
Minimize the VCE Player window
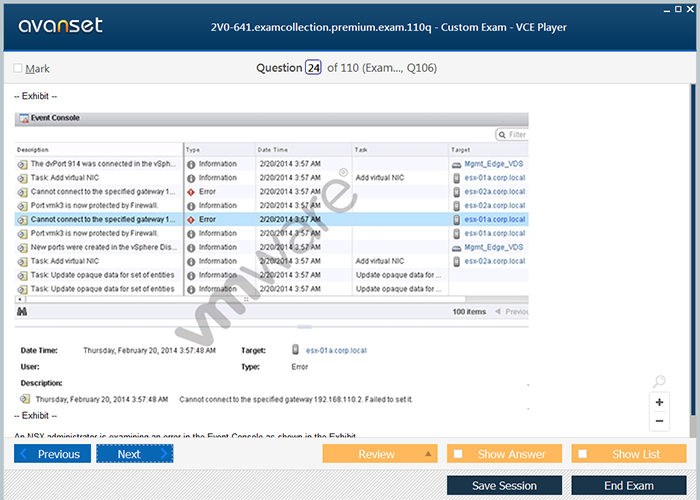667,9
